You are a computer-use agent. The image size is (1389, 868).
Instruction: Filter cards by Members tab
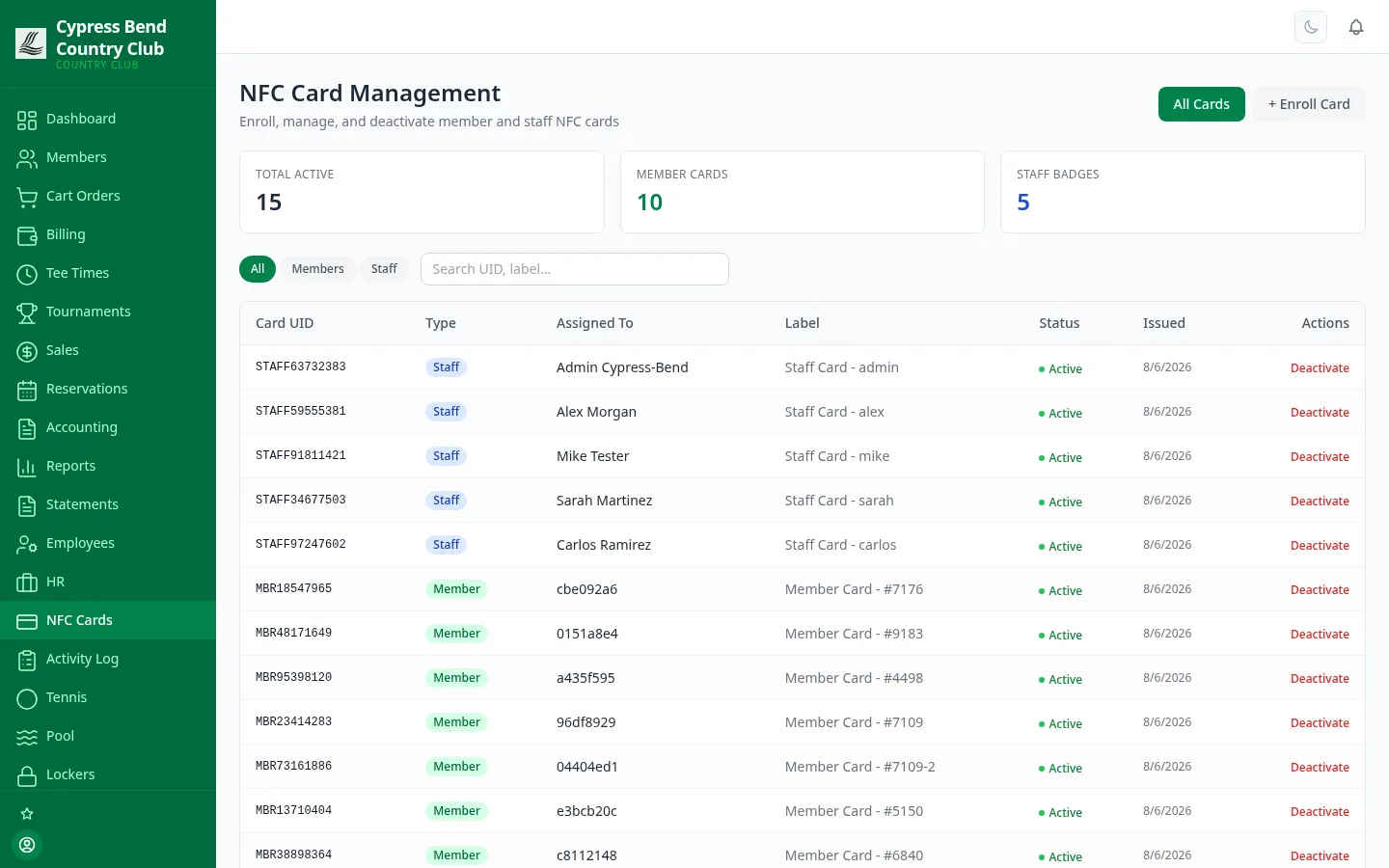tap(317, 269)
